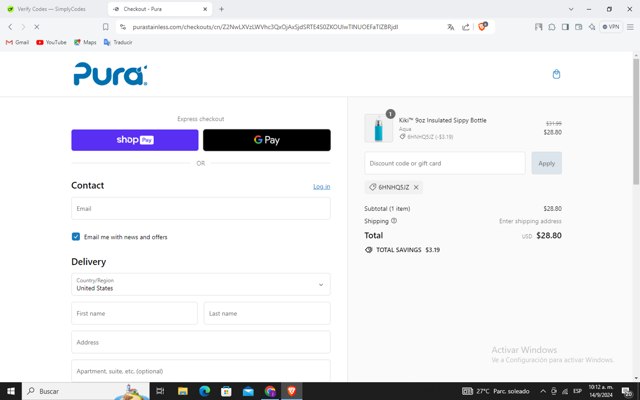
Task: Click the Pura logo
Action: [x=110, y=74]
